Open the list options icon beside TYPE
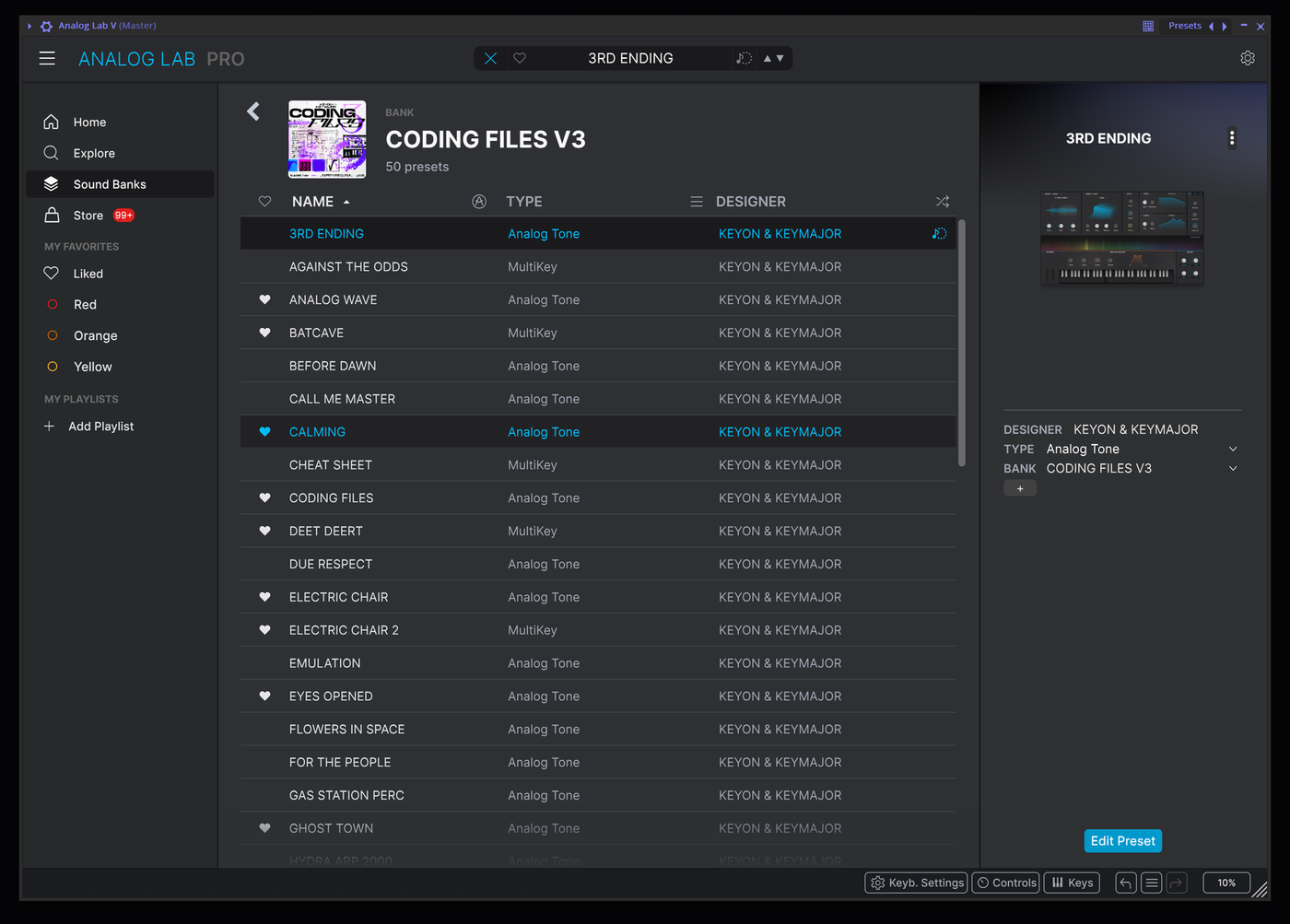This screenshot has height=924, width=1290. click(697, 201)
